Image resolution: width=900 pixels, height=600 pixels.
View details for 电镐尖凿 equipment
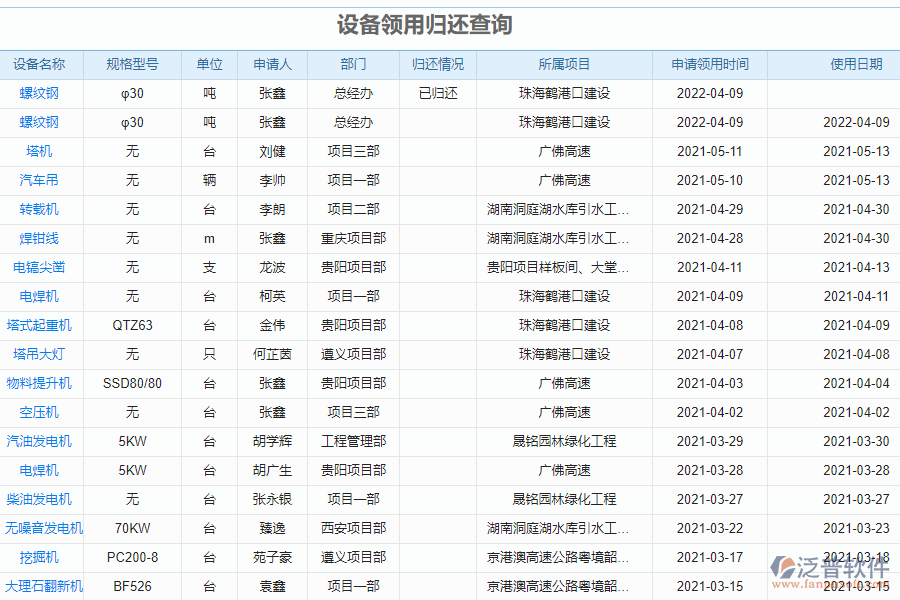38,267
